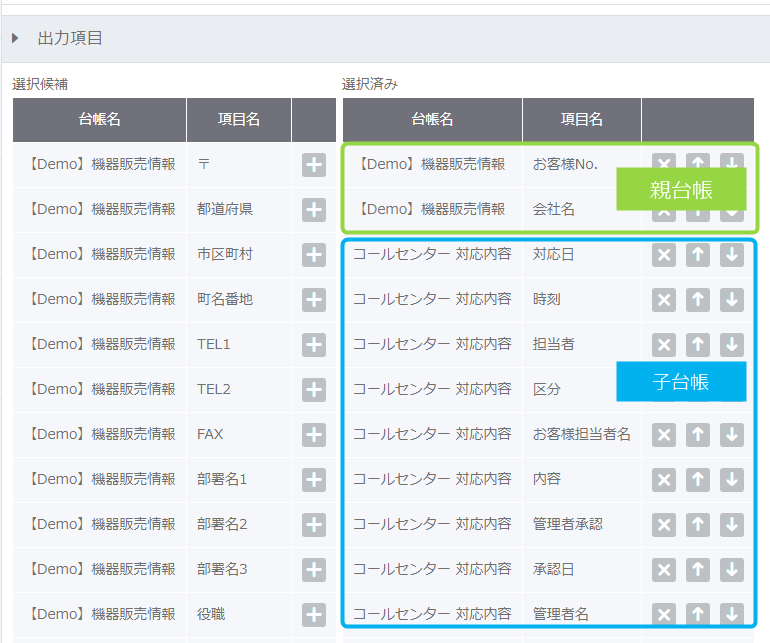The image size is (770, 643).
Task: Move 管理者承認 down one position
Action: (732, 525)
